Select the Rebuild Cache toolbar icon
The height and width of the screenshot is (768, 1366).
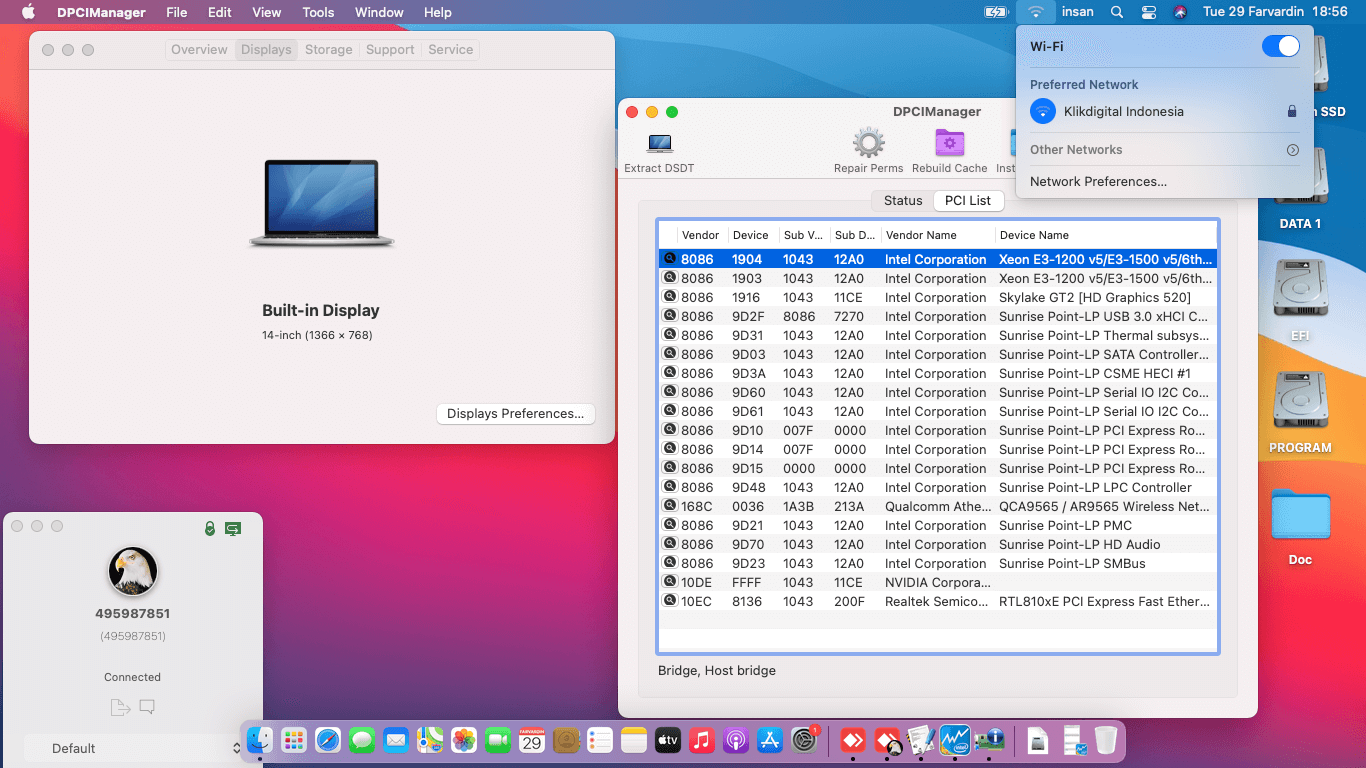click(948, 143)
